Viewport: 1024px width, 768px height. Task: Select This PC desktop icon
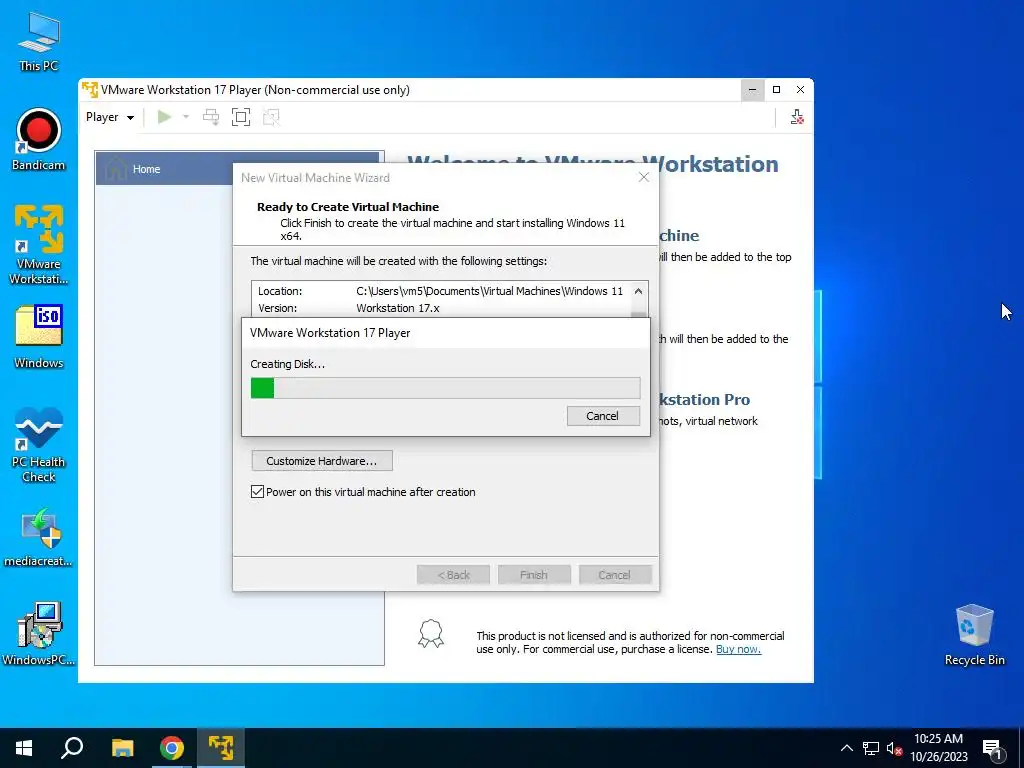click(39, 42)
